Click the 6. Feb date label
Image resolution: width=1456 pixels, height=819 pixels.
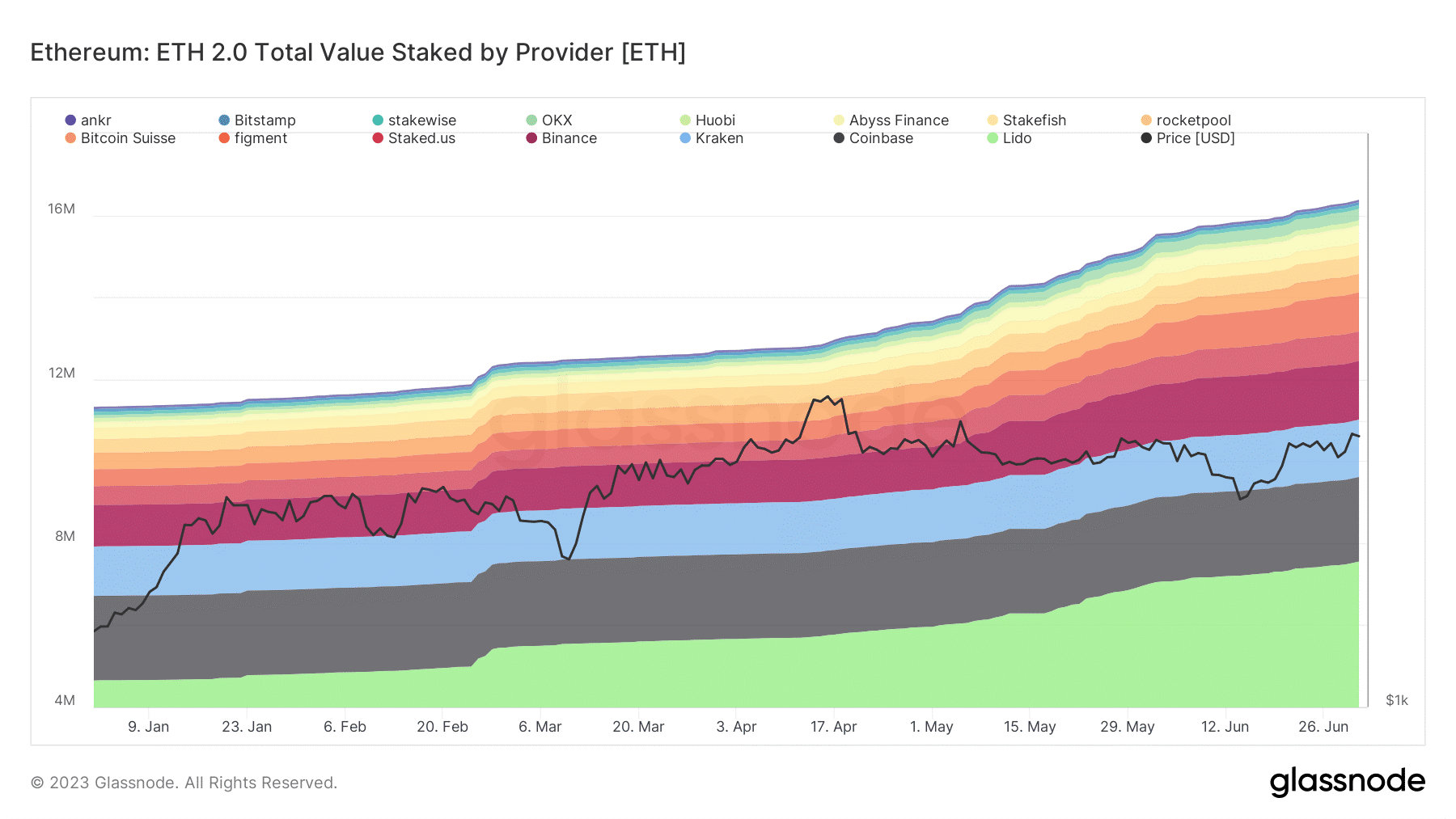[345, 727]
